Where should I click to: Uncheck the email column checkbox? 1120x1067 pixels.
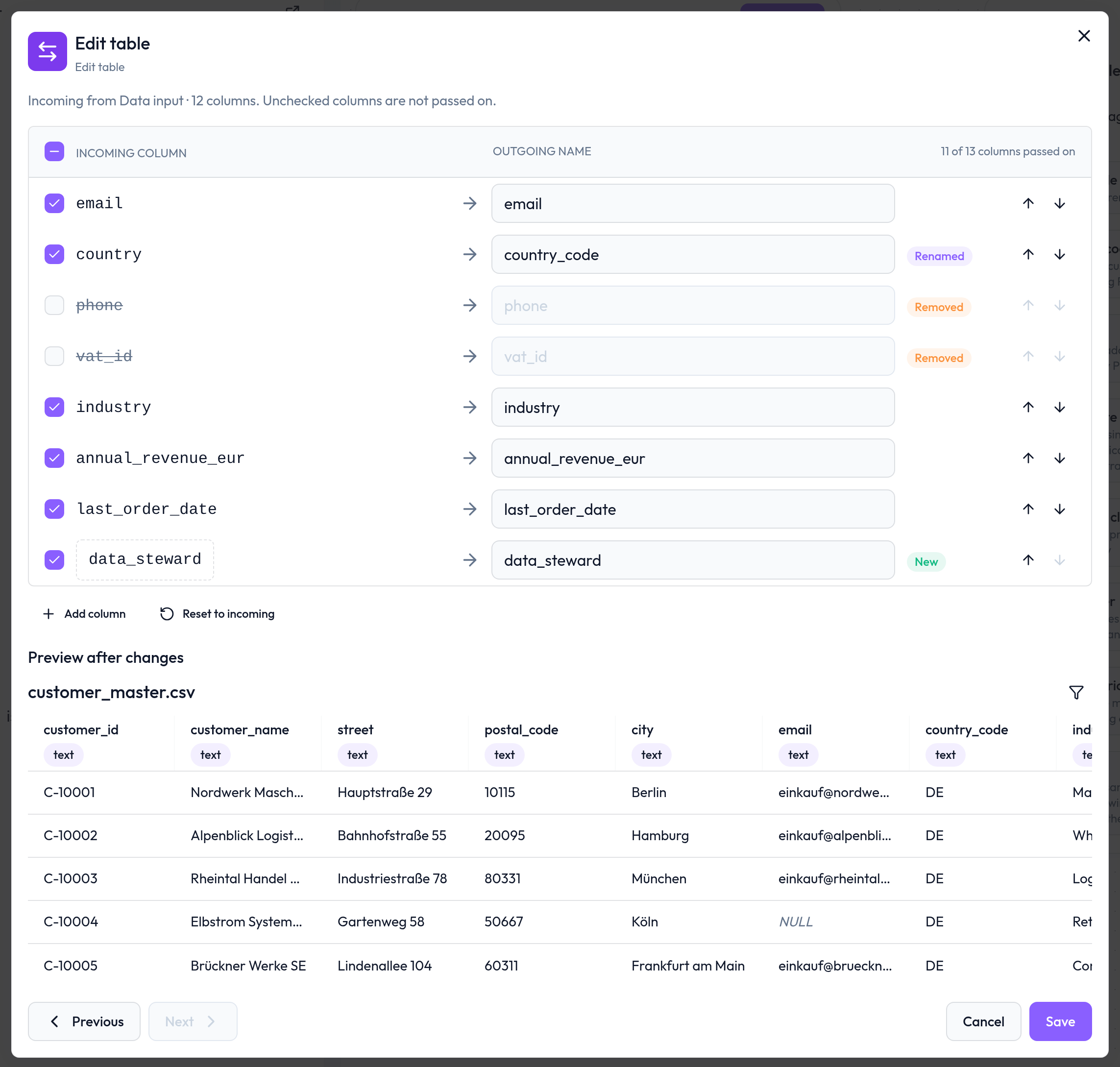pos(54,204)
